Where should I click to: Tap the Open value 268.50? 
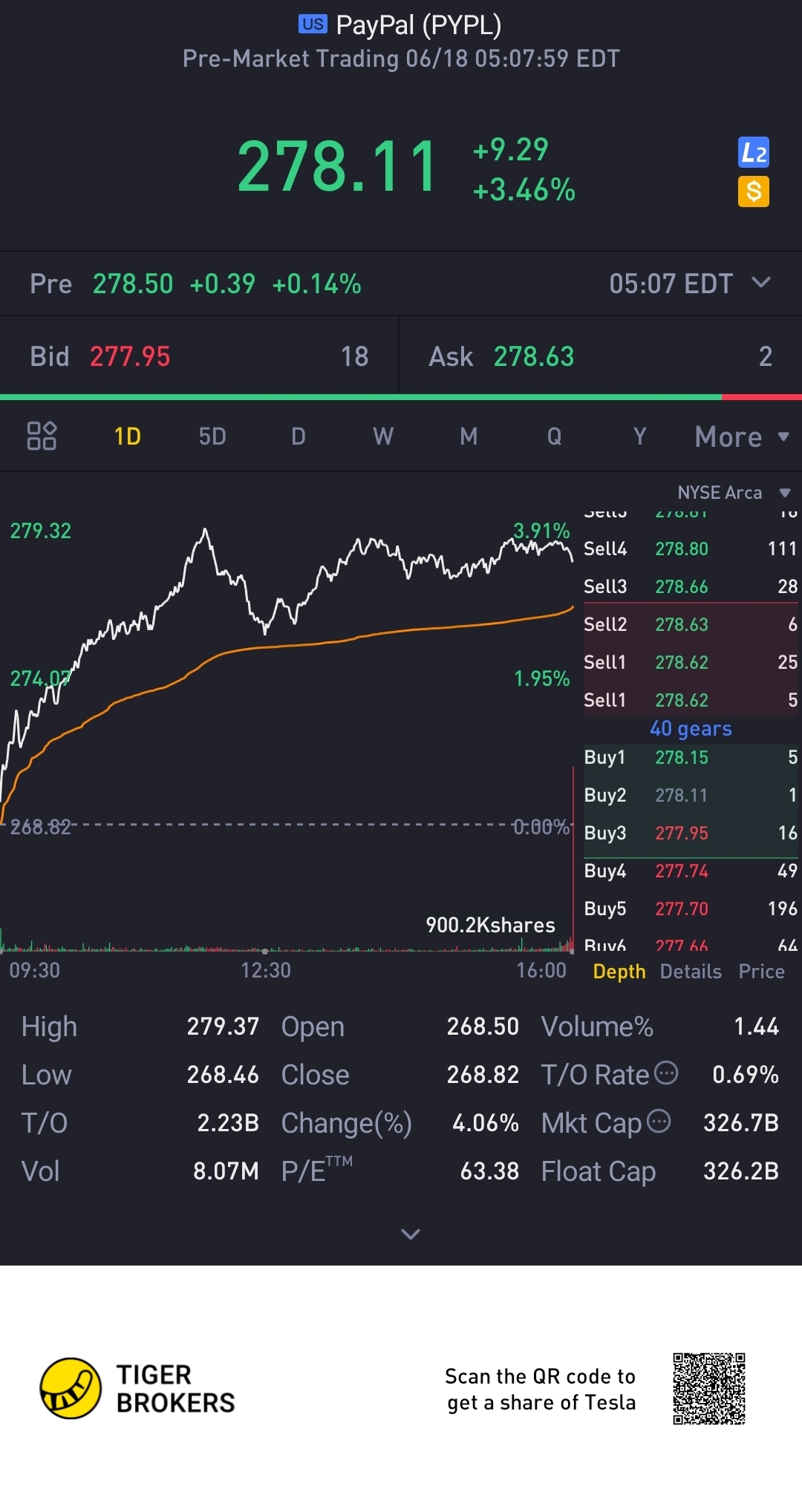483,1027
